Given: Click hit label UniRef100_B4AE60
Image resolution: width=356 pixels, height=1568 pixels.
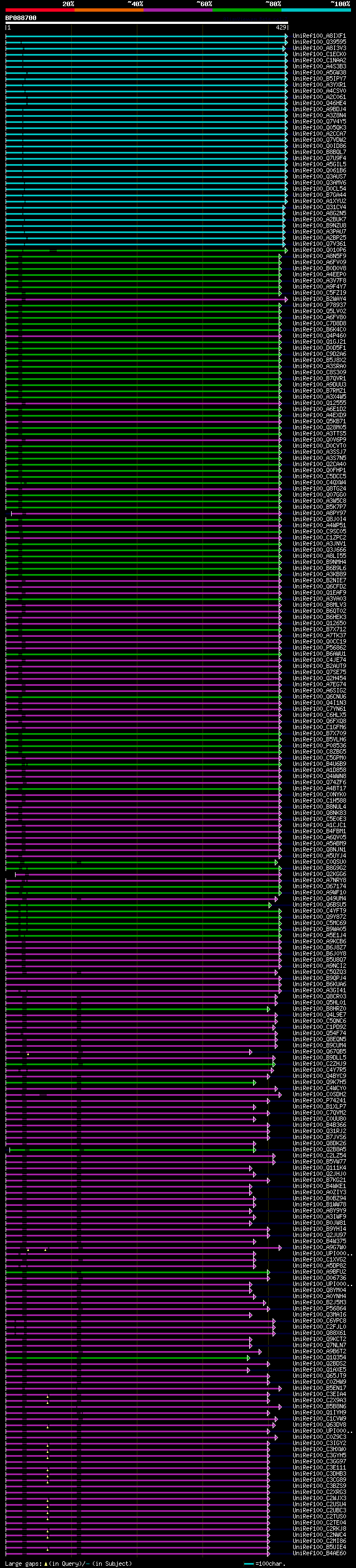Looking at the screenshot, I should [319, 1553].
